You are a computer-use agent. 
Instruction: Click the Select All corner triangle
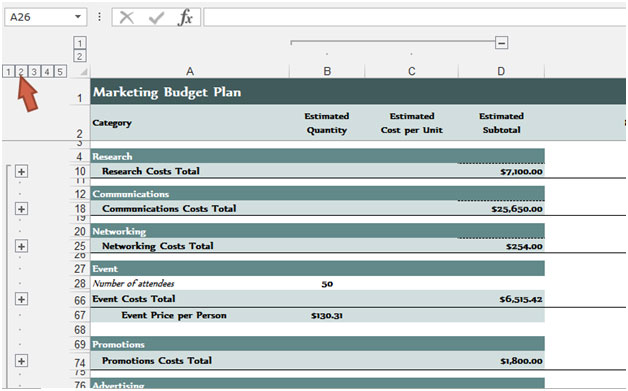pyautogui.click(x=83, y=72)
